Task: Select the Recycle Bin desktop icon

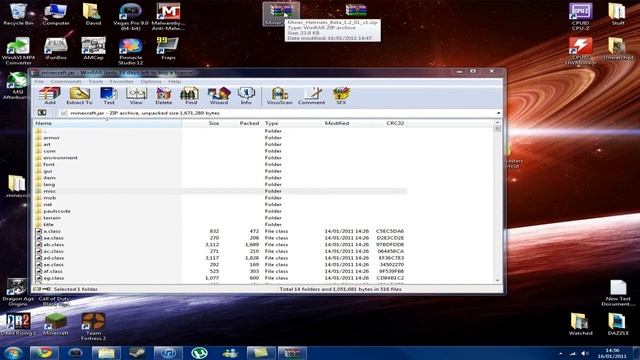Action: [18, 14]
